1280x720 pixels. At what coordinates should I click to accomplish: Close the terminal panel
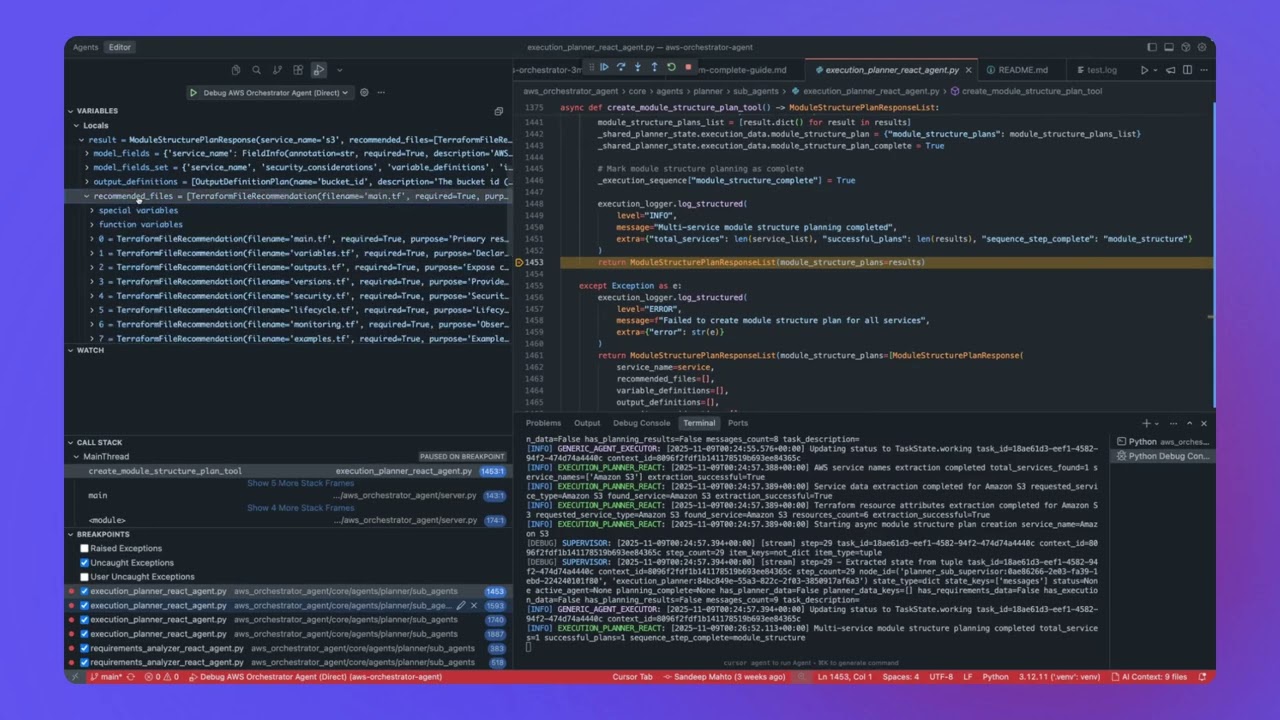click(x=1203, y=423)
